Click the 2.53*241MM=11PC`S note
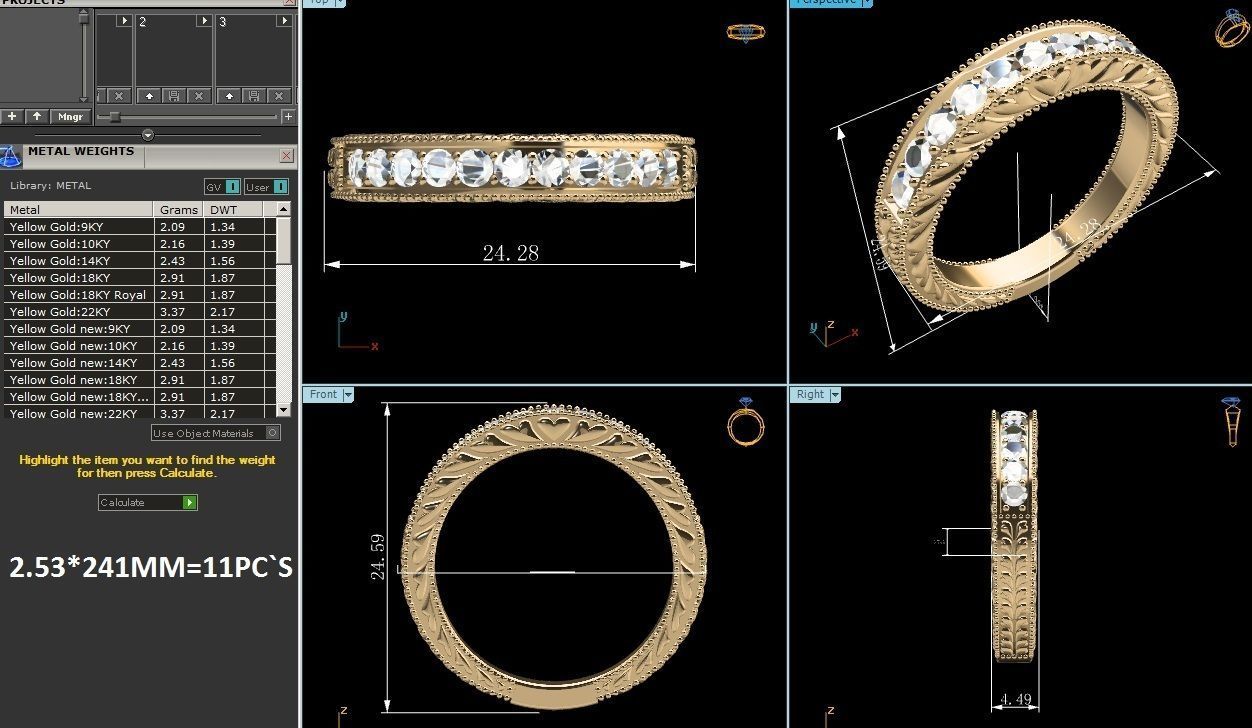This screenshot has height=728, width=1252. [x=151, y=567]
